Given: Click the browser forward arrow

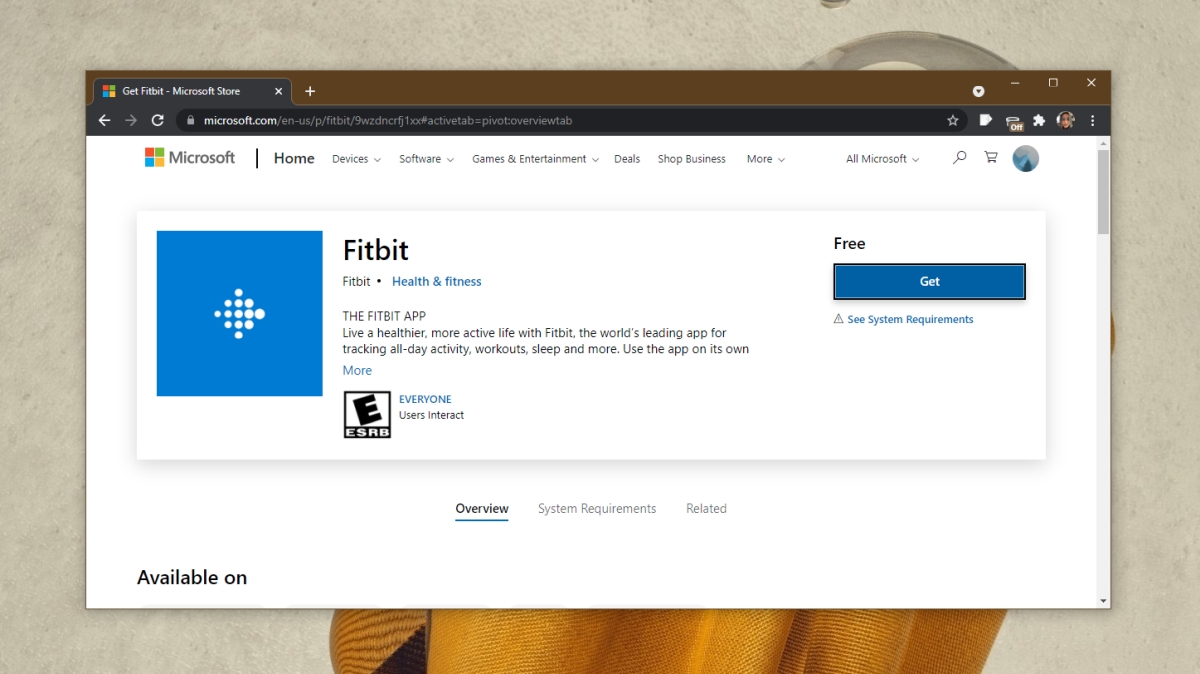Looking at the screenshot, I should point(131,120).
